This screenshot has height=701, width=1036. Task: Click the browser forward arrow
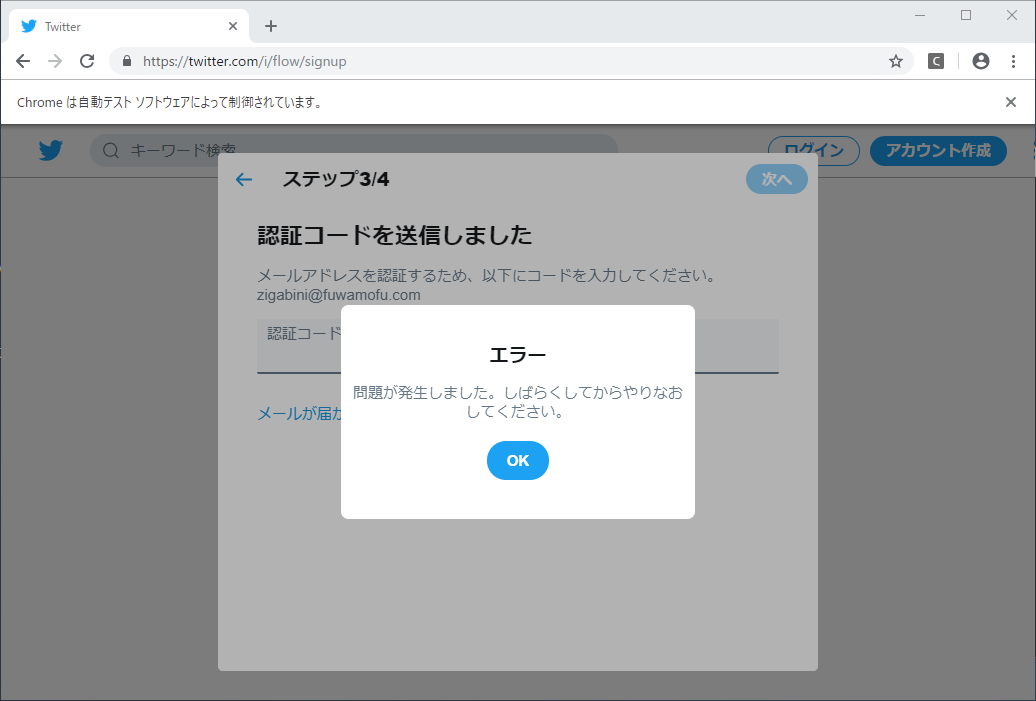55,61
